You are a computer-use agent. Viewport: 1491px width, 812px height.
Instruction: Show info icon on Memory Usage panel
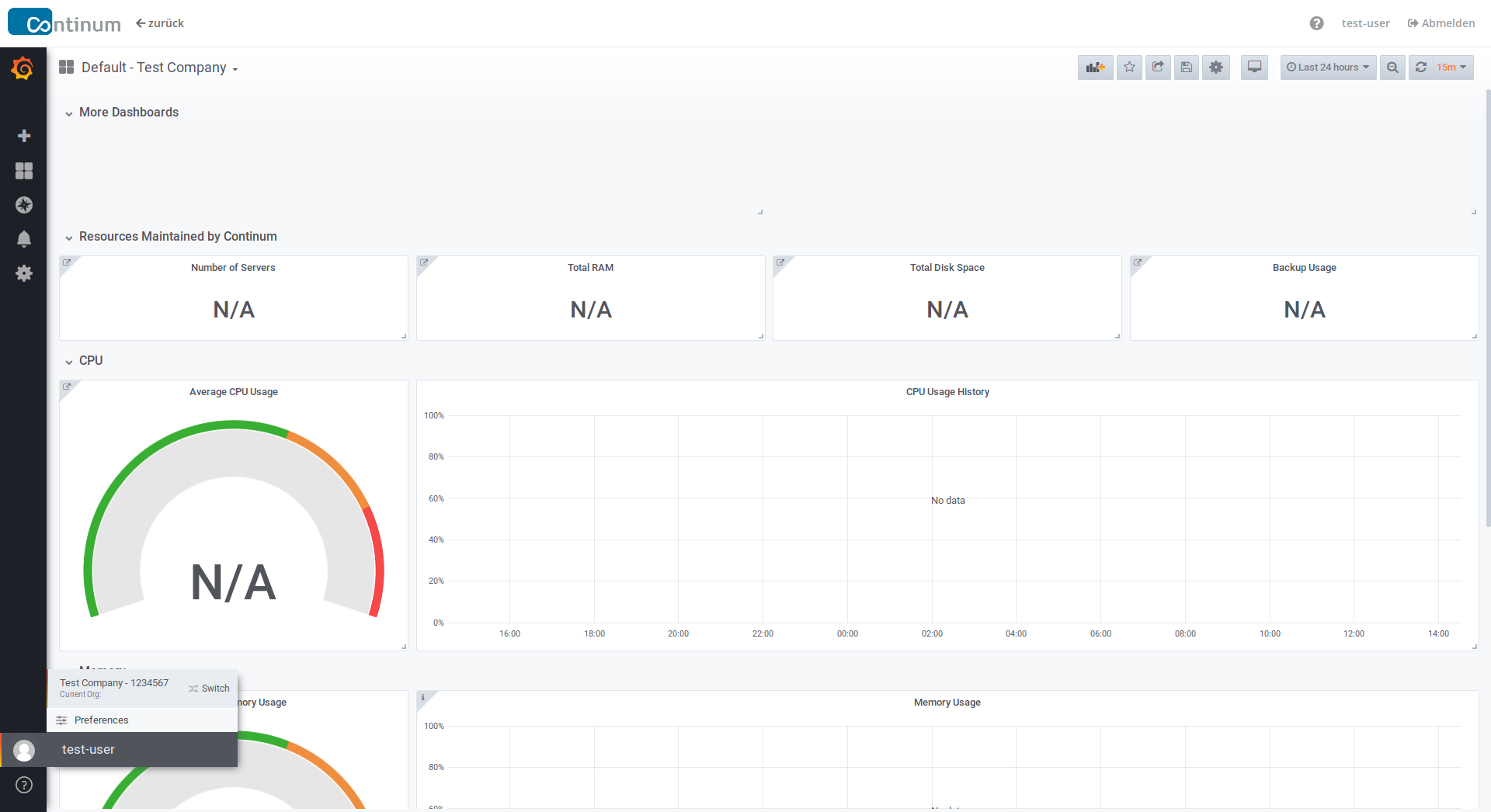423,697
